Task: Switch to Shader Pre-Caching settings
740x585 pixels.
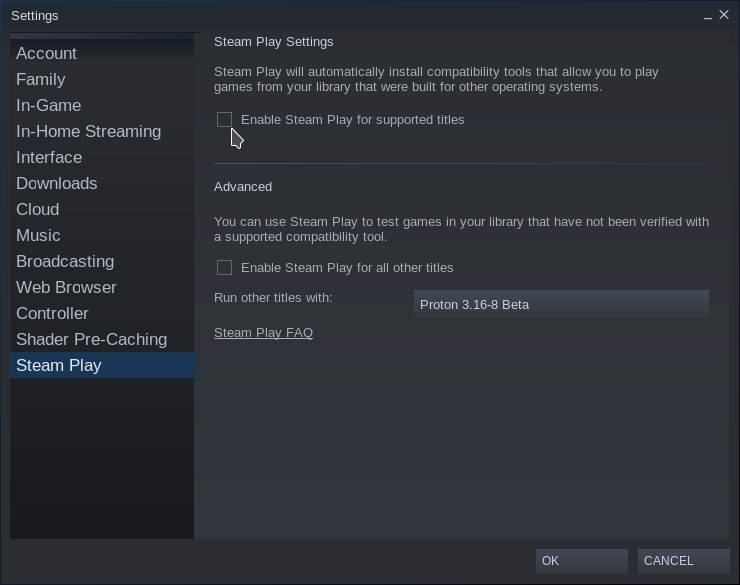Action: (x=102, y=339)
